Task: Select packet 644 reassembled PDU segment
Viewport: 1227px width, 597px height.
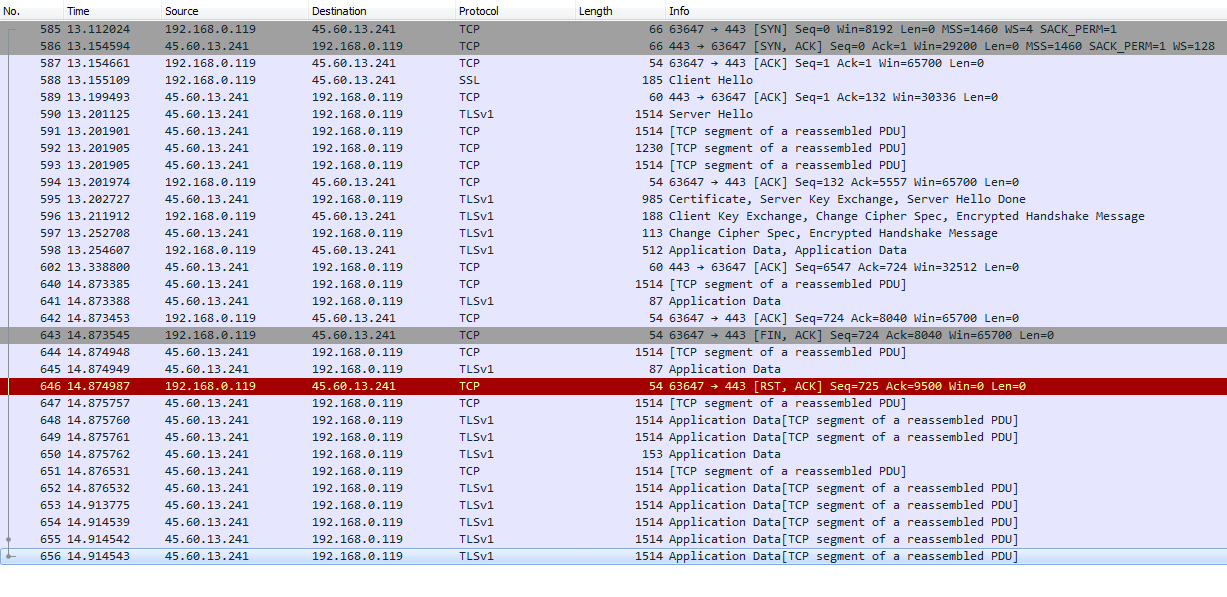Action: pyautogui.click(x=613, y=352)
